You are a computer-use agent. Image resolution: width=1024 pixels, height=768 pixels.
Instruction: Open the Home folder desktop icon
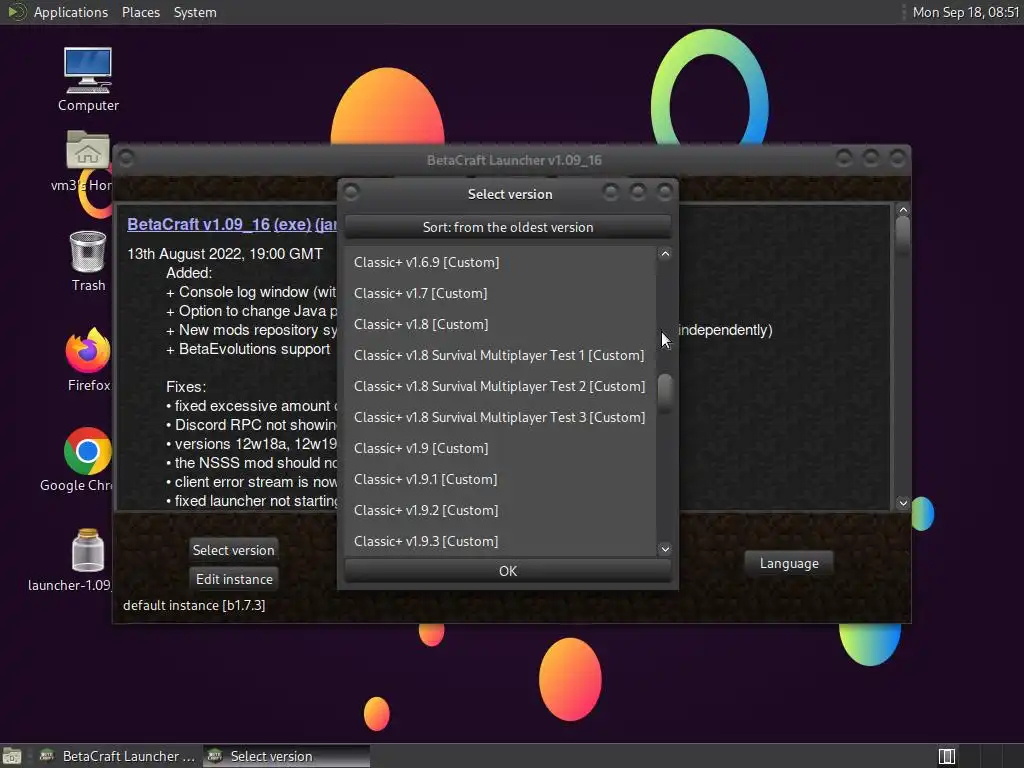[x=88, y=163]
